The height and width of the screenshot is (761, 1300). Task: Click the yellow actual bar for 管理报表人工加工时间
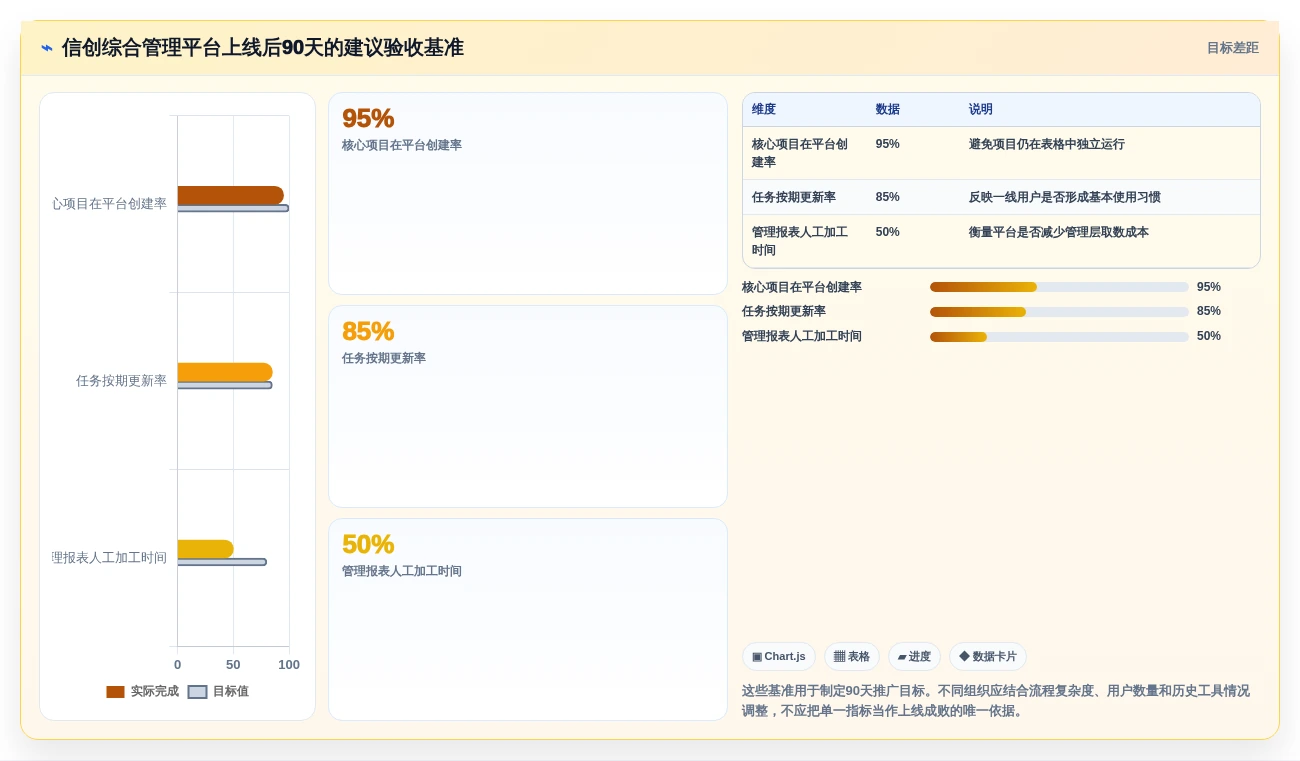click(206, 549)
